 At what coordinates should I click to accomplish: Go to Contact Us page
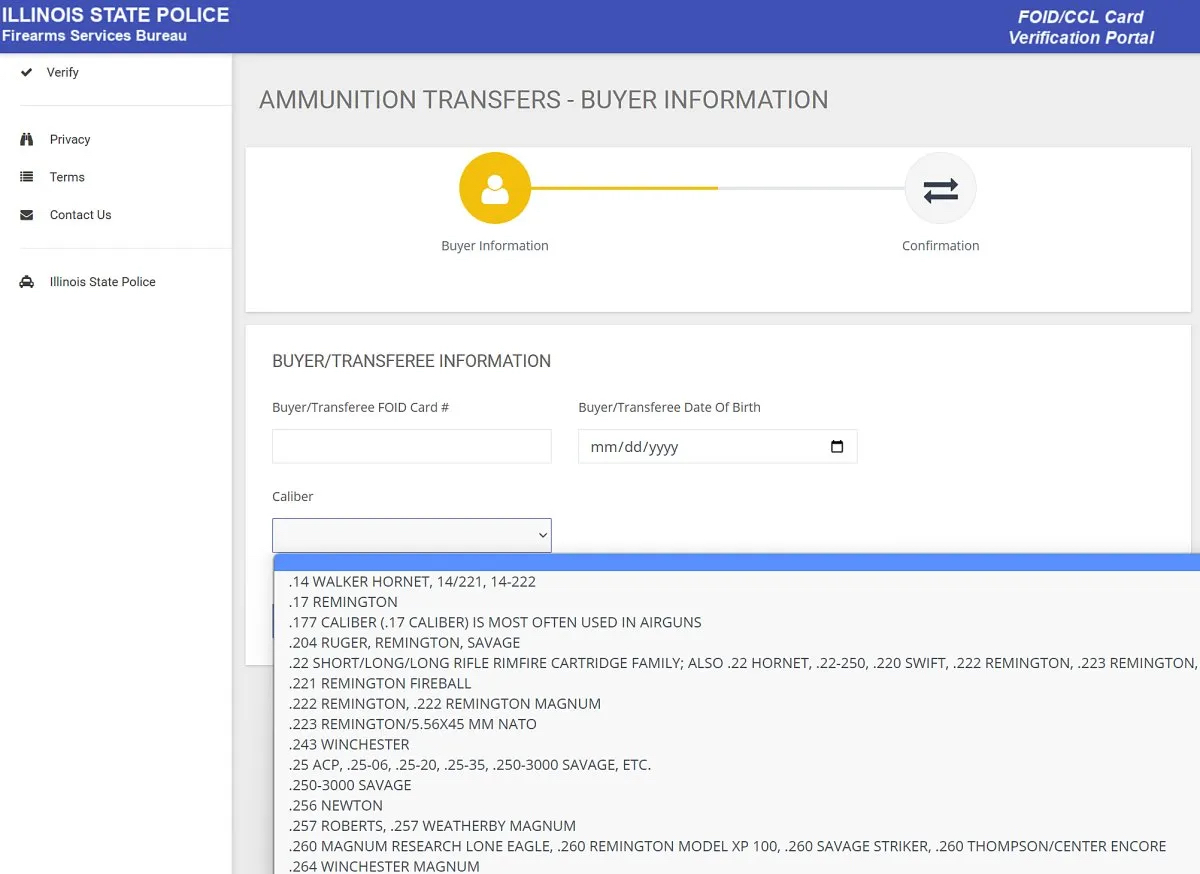(80, 215)
